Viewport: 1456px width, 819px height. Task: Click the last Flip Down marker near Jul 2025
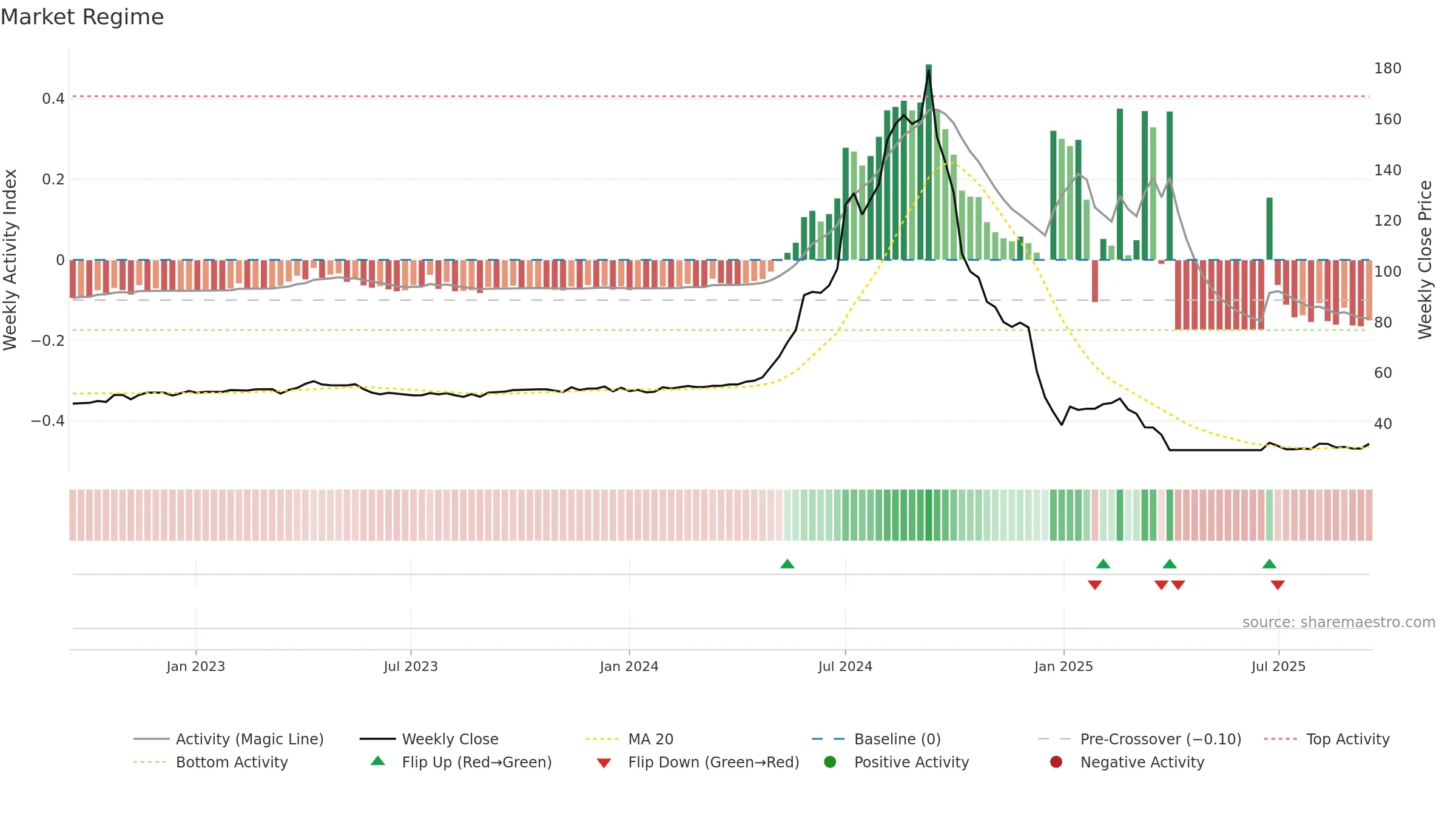point(1278,585)
